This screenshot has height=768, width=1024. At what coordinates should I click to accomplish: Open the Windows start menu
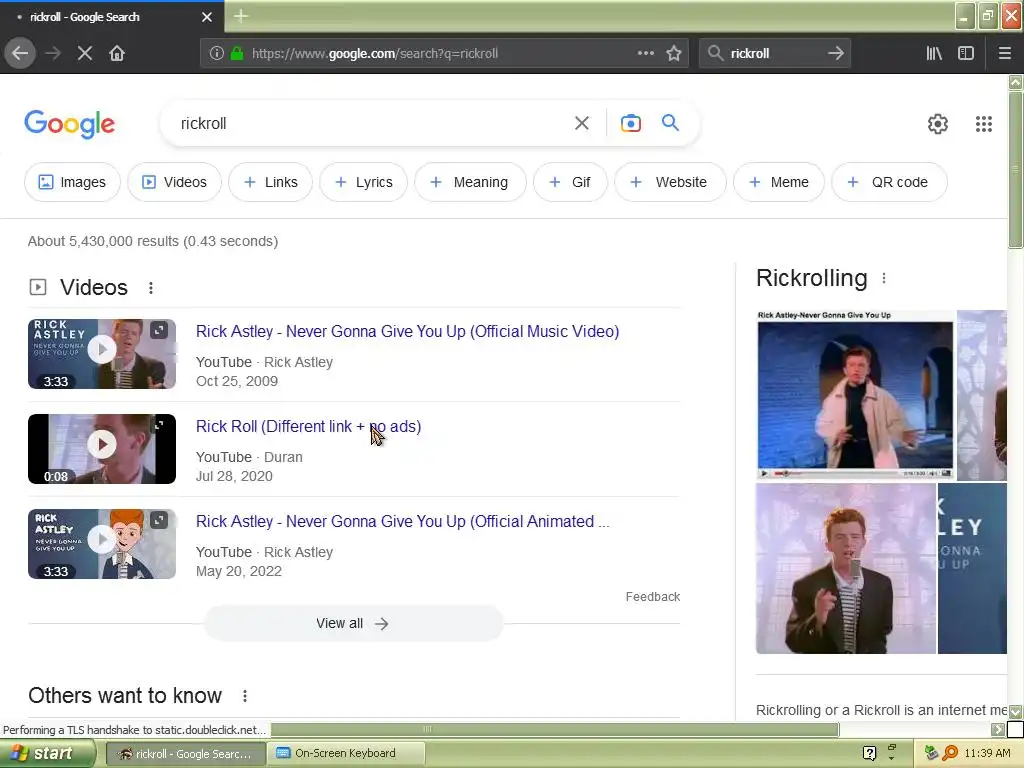(47, 753)
